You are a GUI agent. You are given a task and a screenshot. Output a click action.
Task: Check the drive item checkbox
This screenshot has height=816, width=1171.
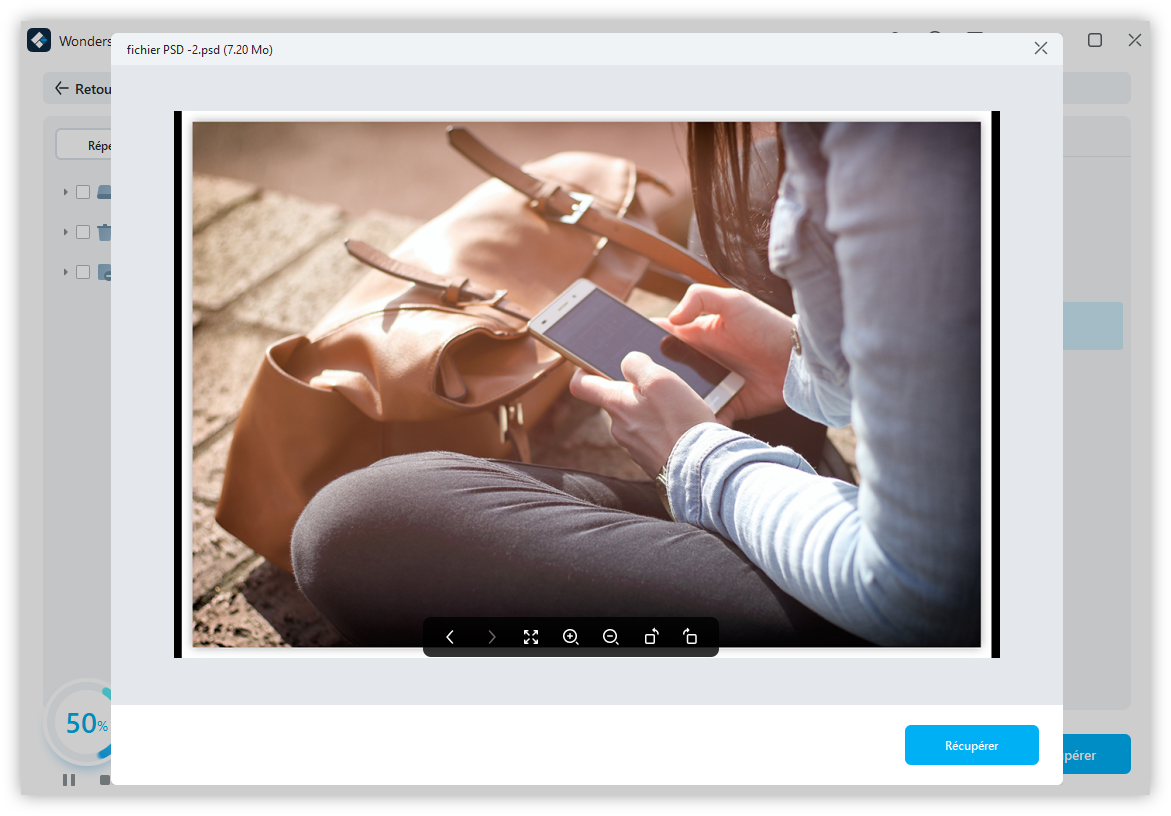(83, 192)
